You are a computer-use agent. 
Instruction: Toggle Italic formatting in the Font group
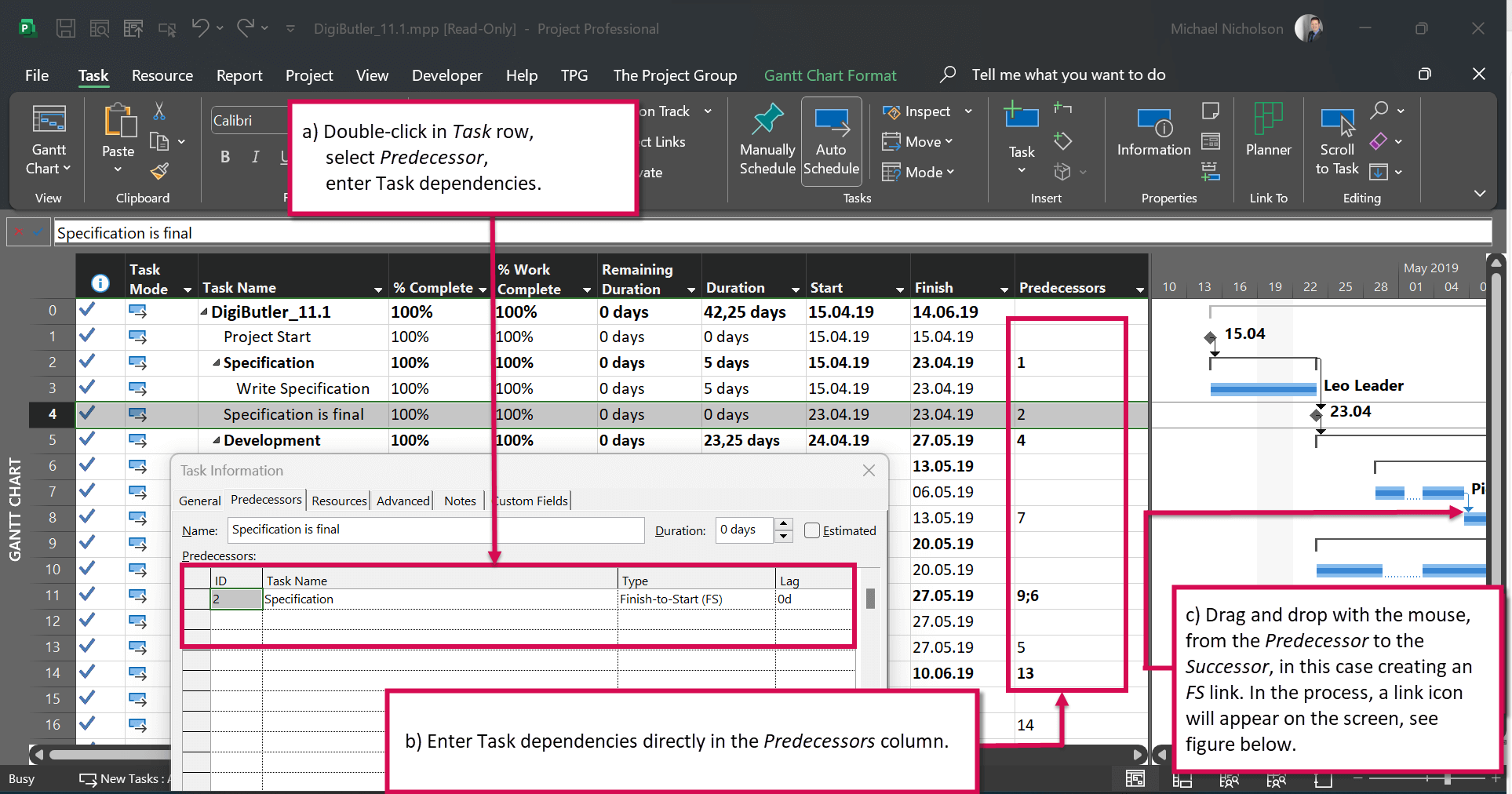click(254, 156)
